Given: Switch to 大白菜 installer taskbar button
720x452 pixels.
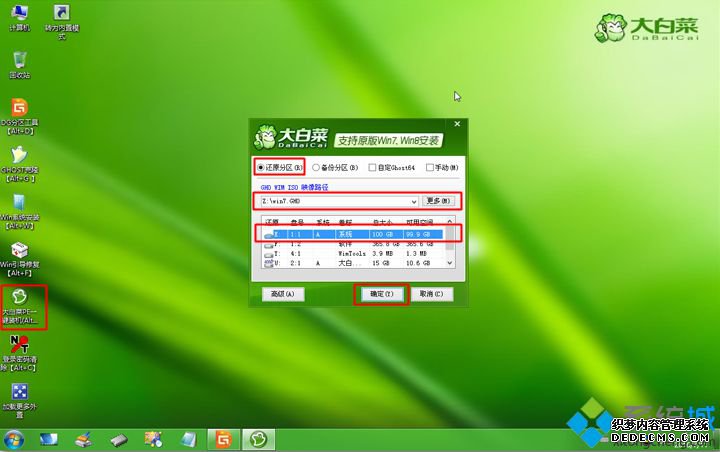Looking at the screenshot, I should 259,440.
